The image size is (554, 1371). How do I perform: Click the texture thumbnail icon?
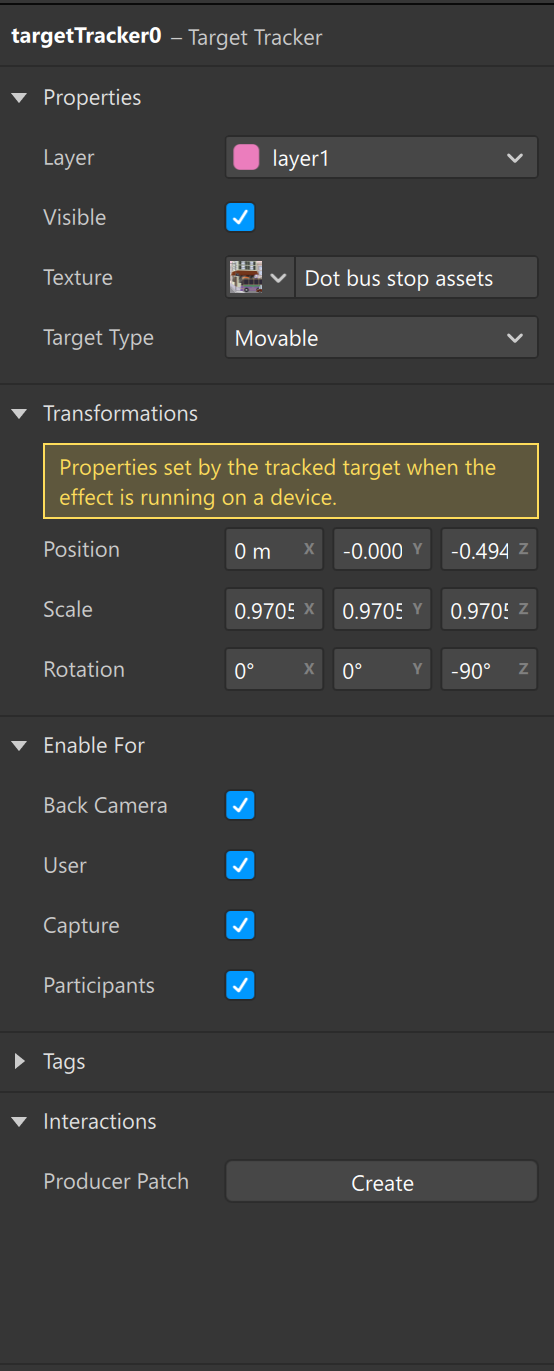tap(245, 277)
